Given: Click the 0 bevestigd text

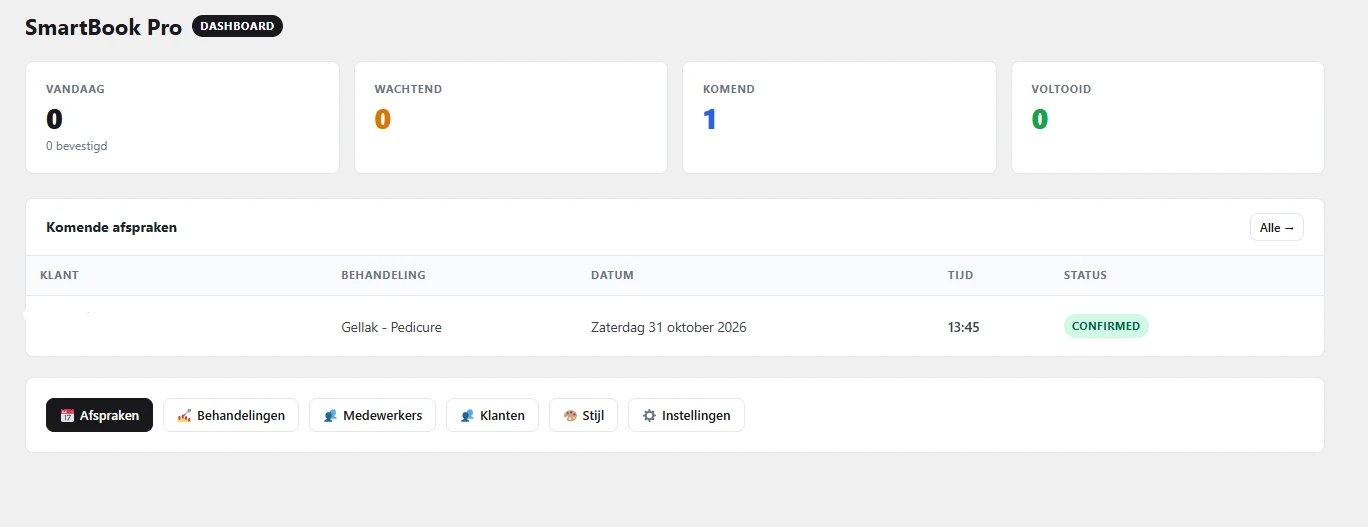Looking at the screenshot, I should pos(76,146).
